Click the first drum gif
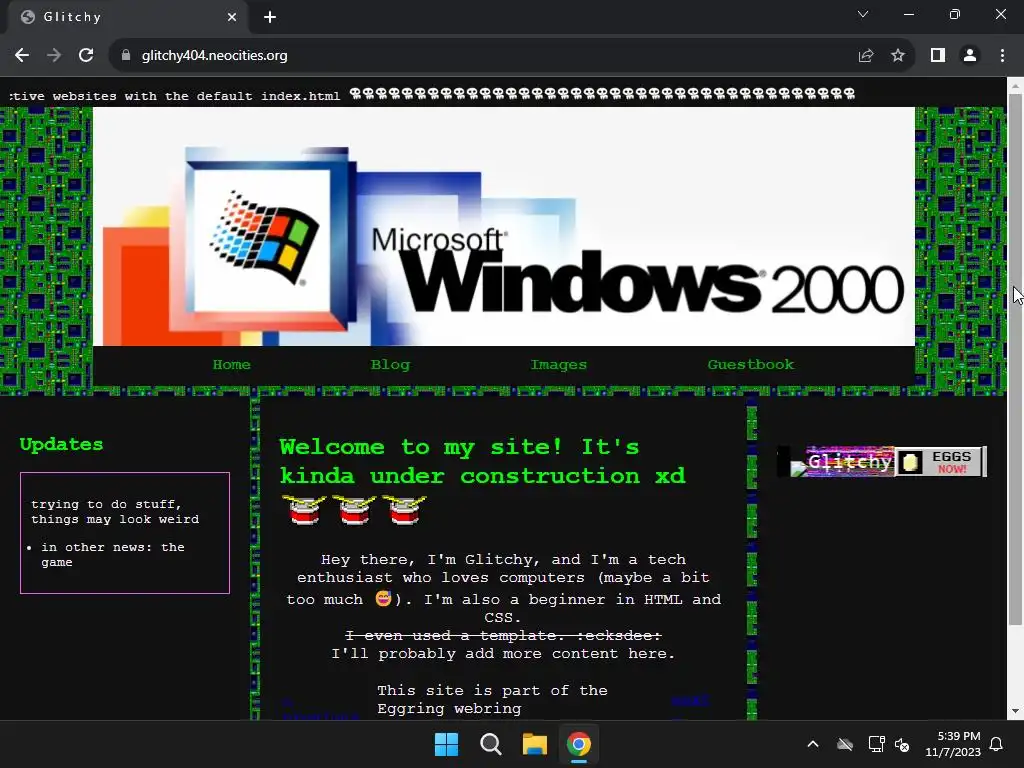 pyautogui.click(x=304, y=510)
